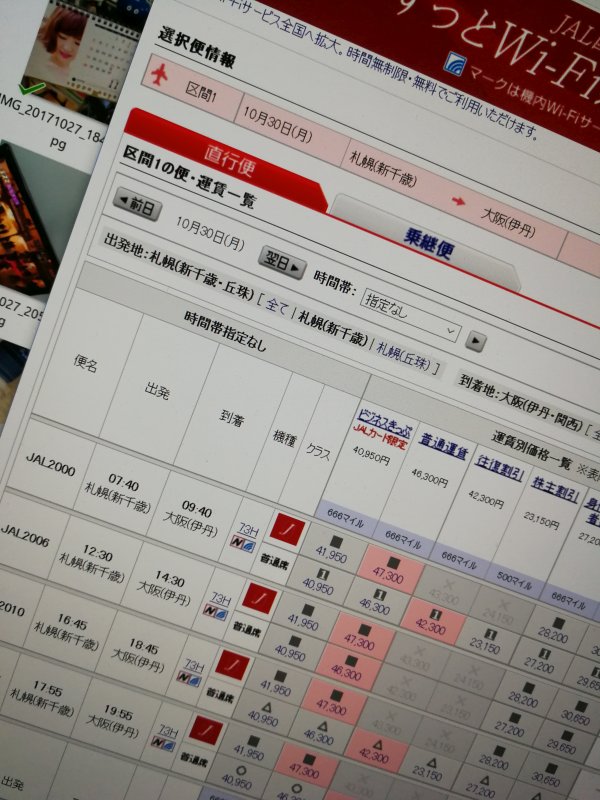Switch to the 直行便 tab
Screen dimensions: 600x800
pyautogui.click(x=228, y=159)
